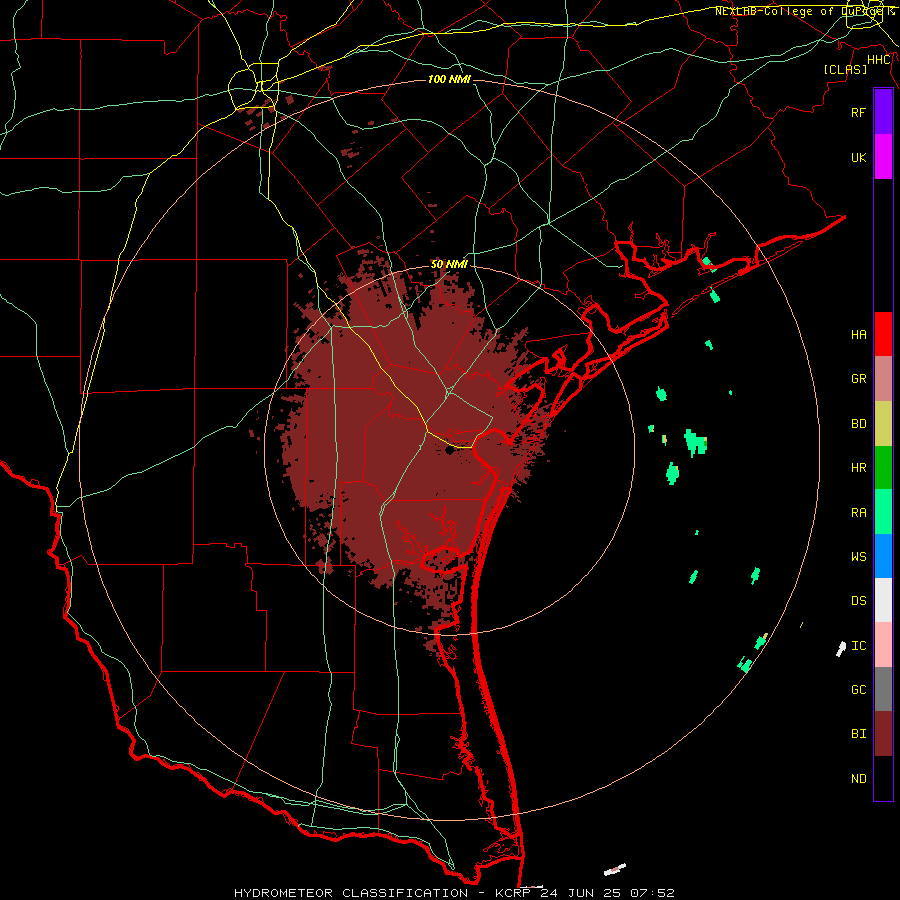Viewport: 900px width, 900px height.
Task: Click the IC light-pink legend swatch
Action: pos(883,645)
